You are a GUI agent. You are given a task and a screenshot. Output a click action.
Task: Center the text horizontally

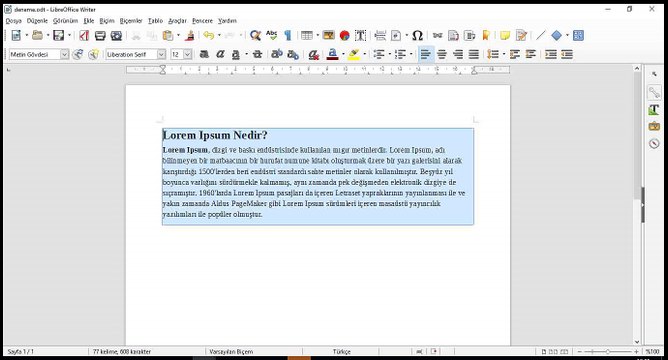(442, 54)
